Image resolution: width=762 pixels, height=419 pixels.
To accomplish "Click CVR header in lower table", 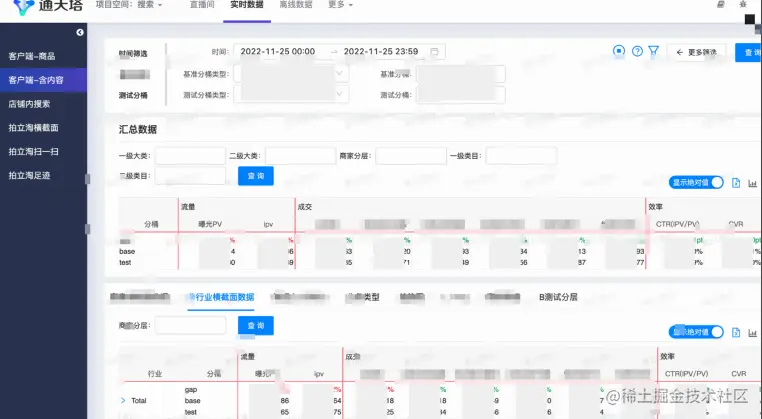I will (x=739, y=374).
